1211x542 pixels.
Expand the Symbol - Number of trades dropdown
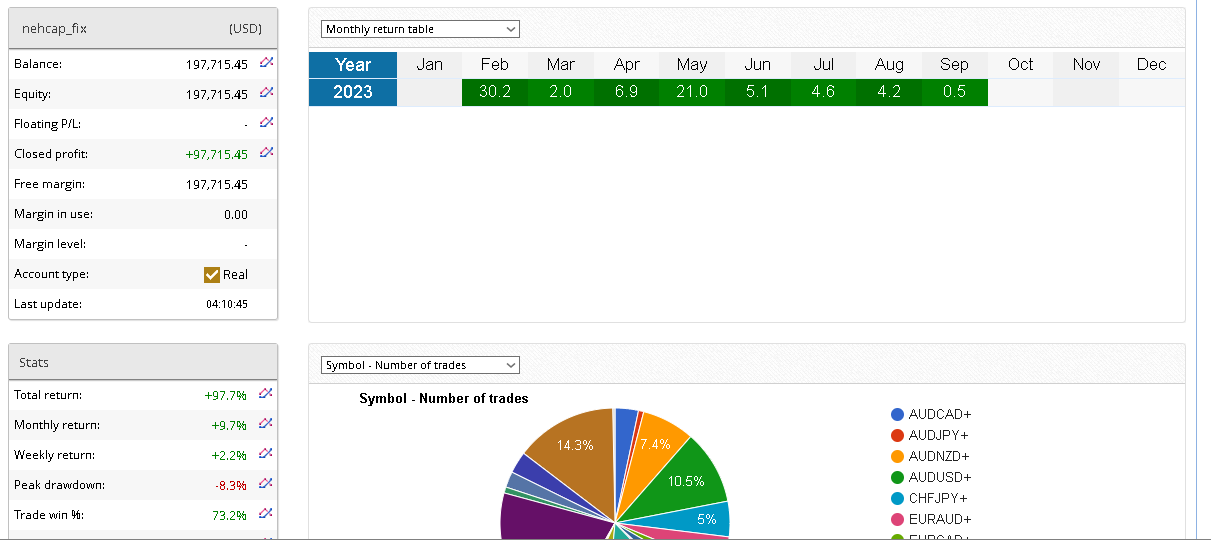coord(420,365)
